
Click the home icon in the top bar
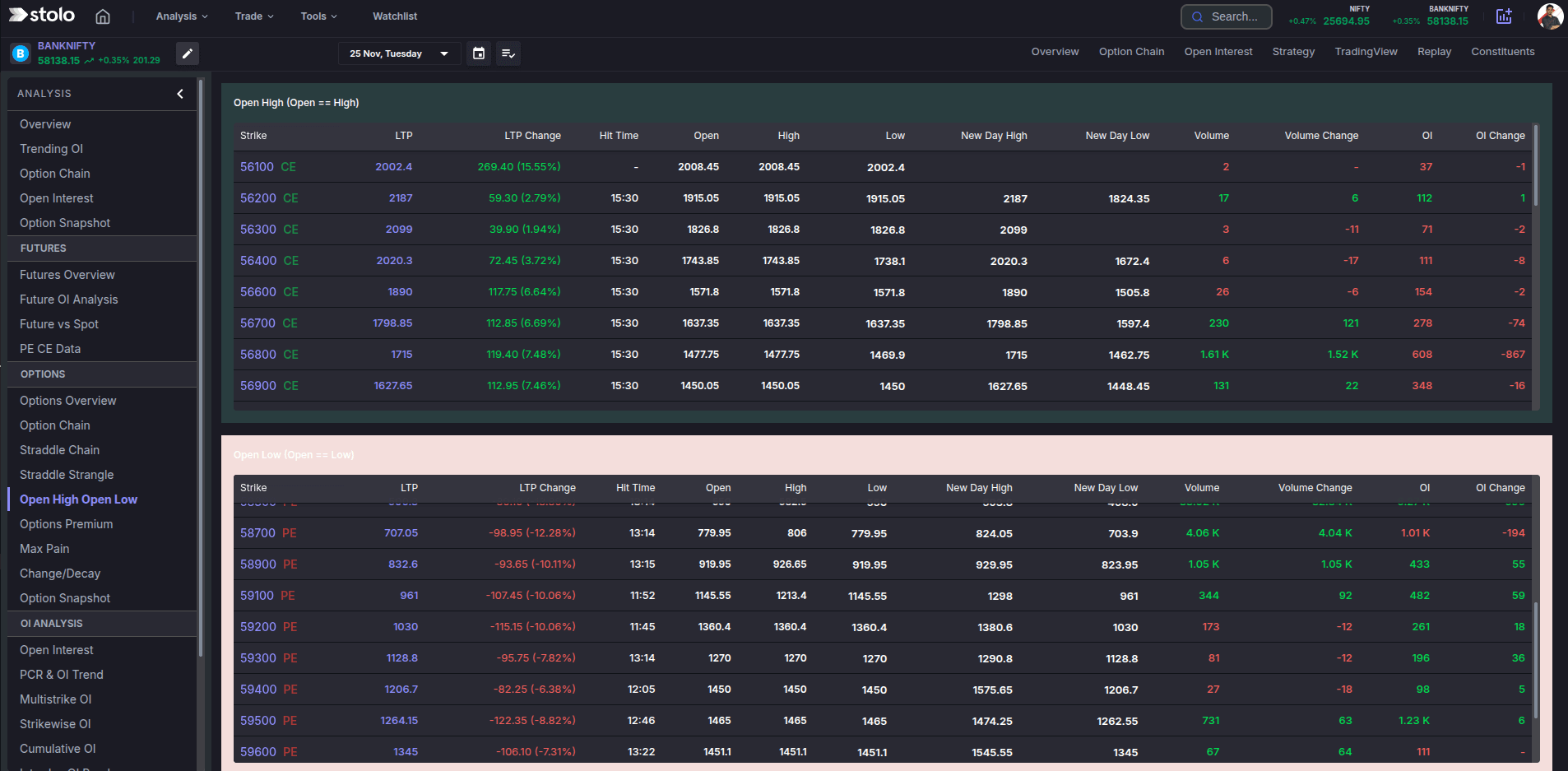(103, 16)
